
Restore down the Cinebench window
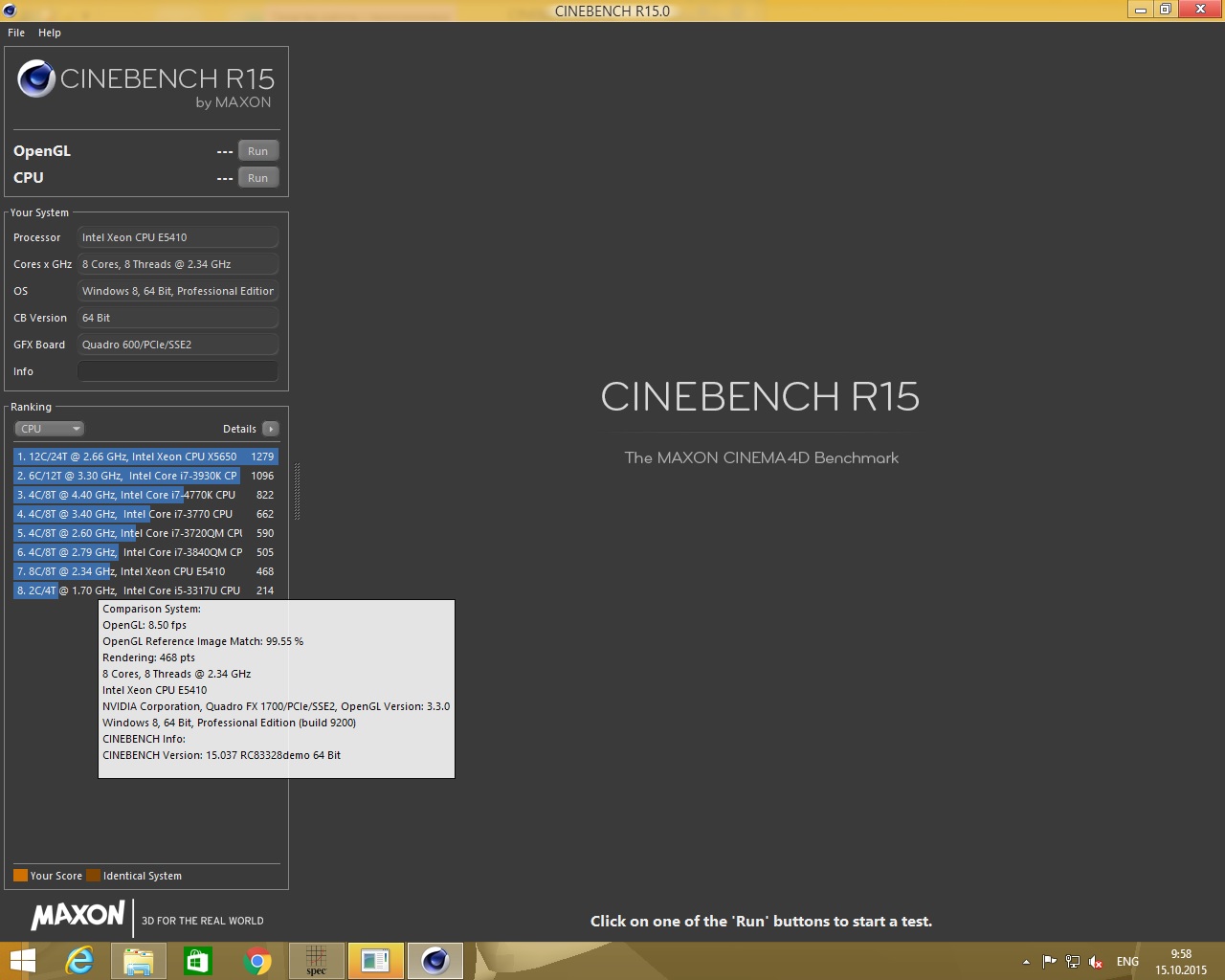1165,10
